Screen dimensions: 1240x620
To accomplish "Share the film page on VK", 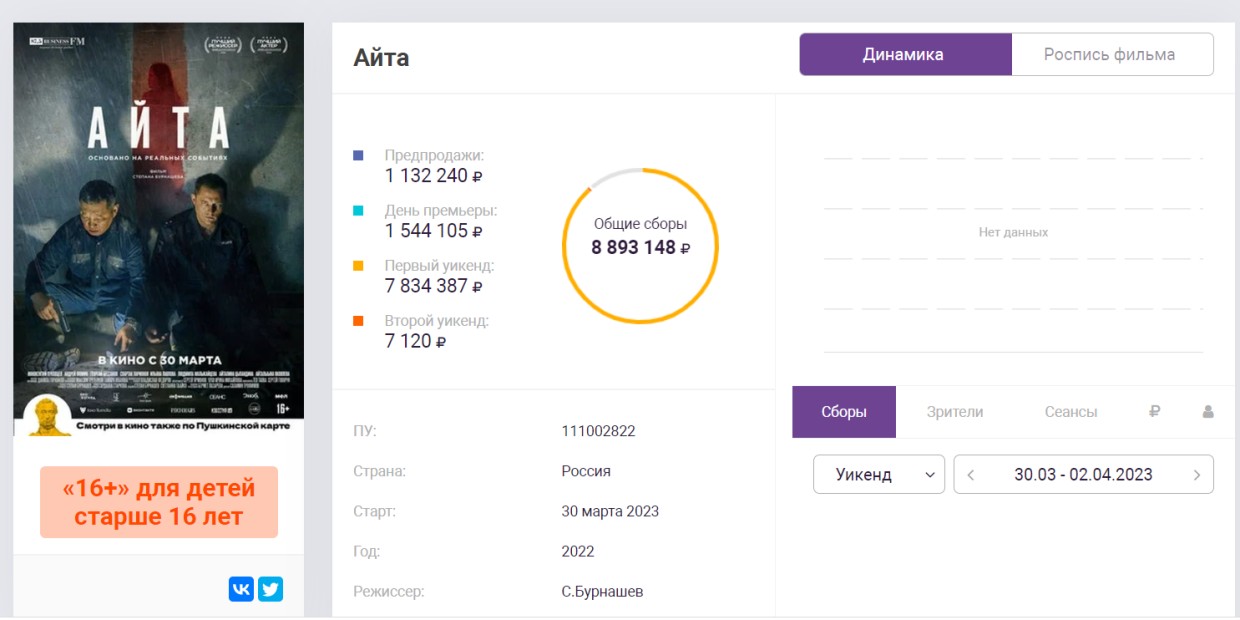I will 241,589.
